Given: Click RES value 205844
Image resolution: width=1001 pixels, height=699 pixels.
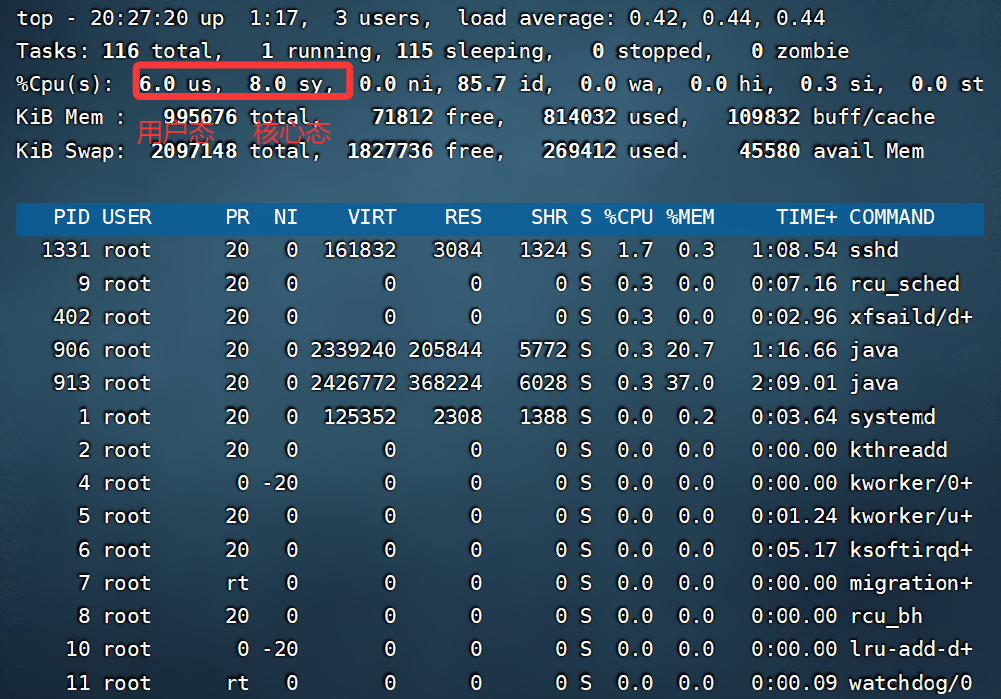Looking at the screenshot, I should (x=445, y=350).
